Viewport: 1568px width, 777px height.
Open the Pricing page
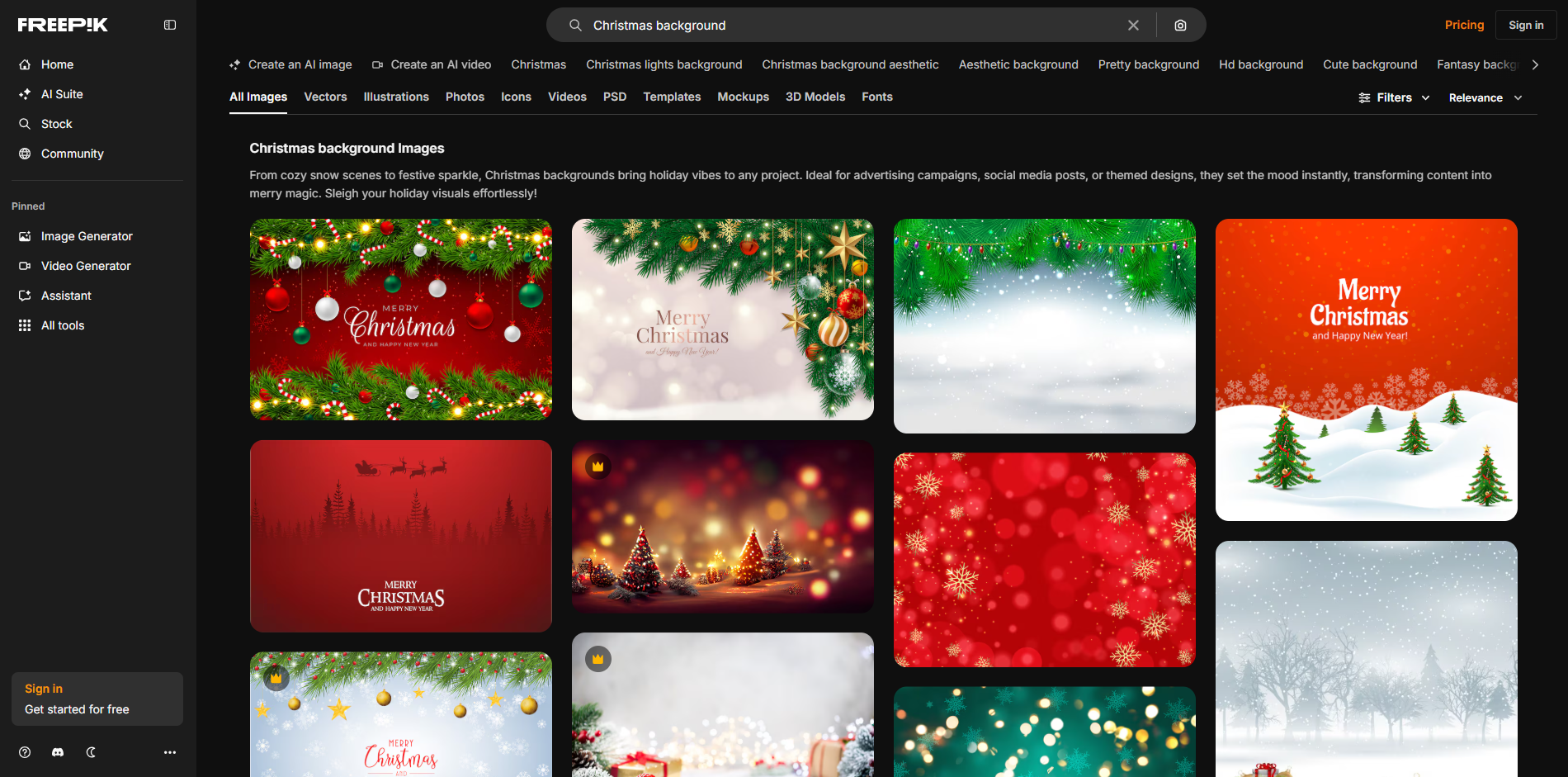(1464, 25)
